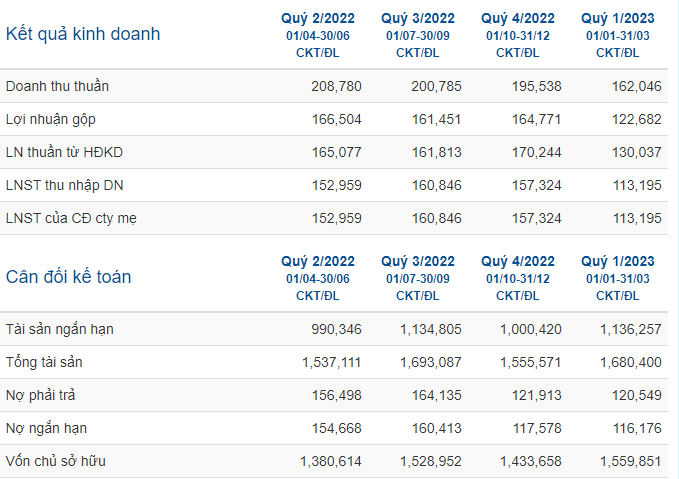Click the Nợ phải trả row label

(40, 395)
